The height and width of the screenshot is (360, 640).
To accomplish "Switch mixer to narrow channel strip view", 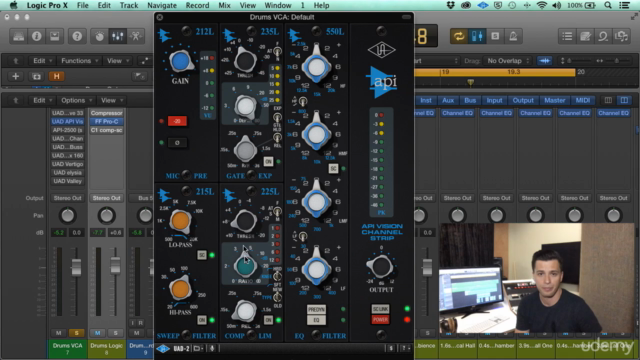I will tap(608, 100).
